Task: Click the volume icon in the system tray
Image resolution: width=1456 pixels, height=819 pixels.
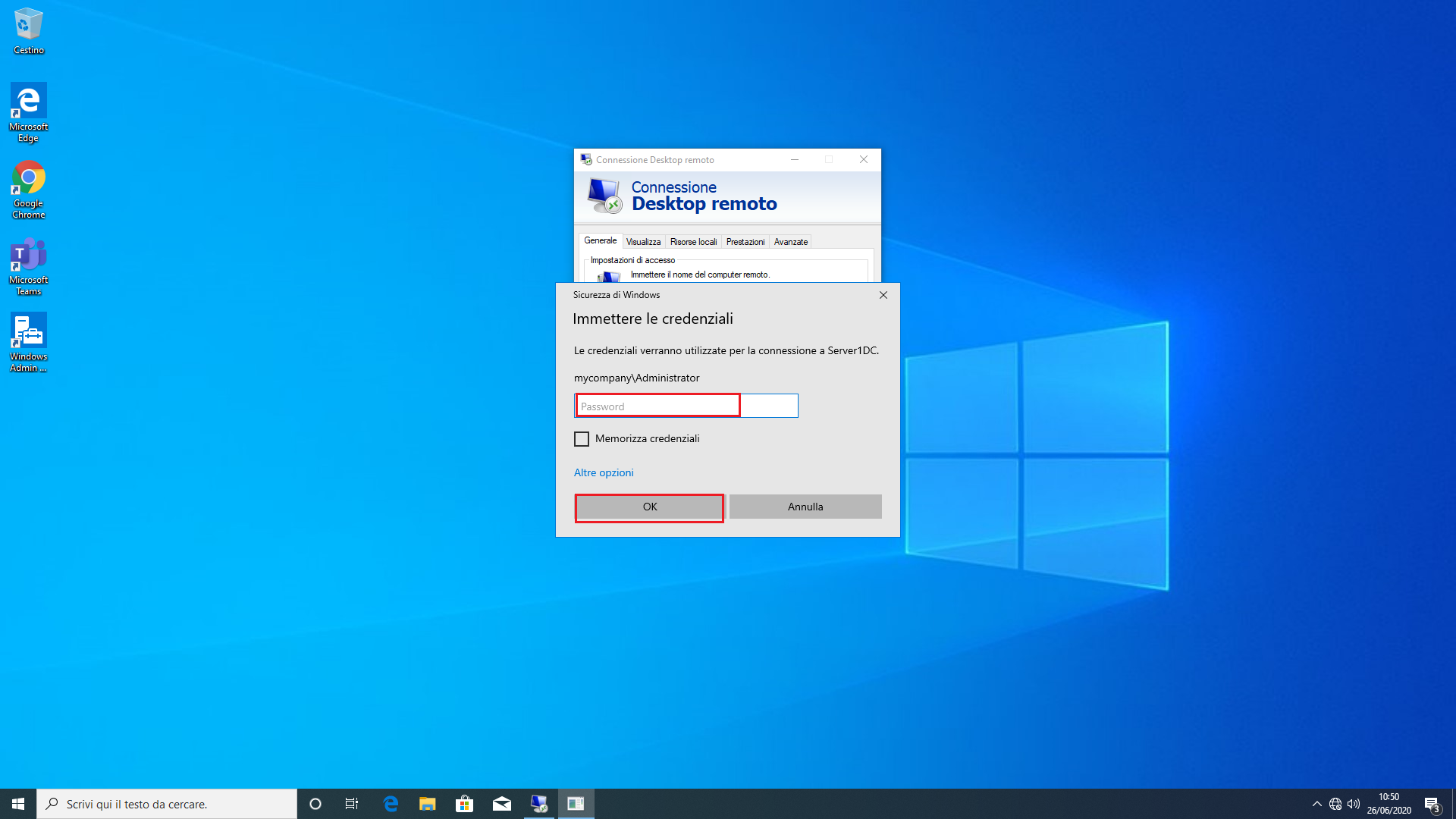Action: 1354,804
